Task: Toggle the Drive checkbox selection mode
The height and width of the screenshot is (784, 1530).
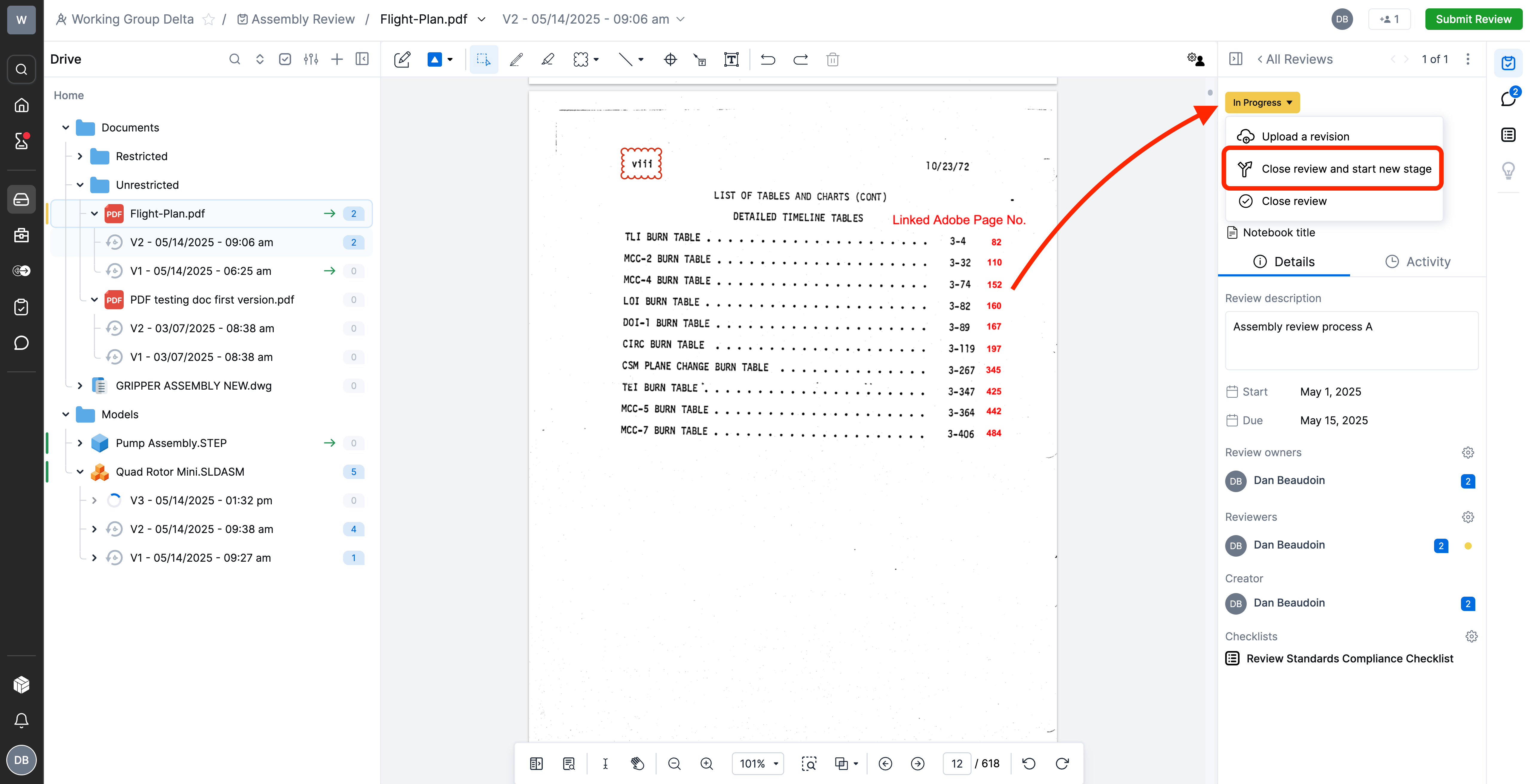Action: [285, 59]
